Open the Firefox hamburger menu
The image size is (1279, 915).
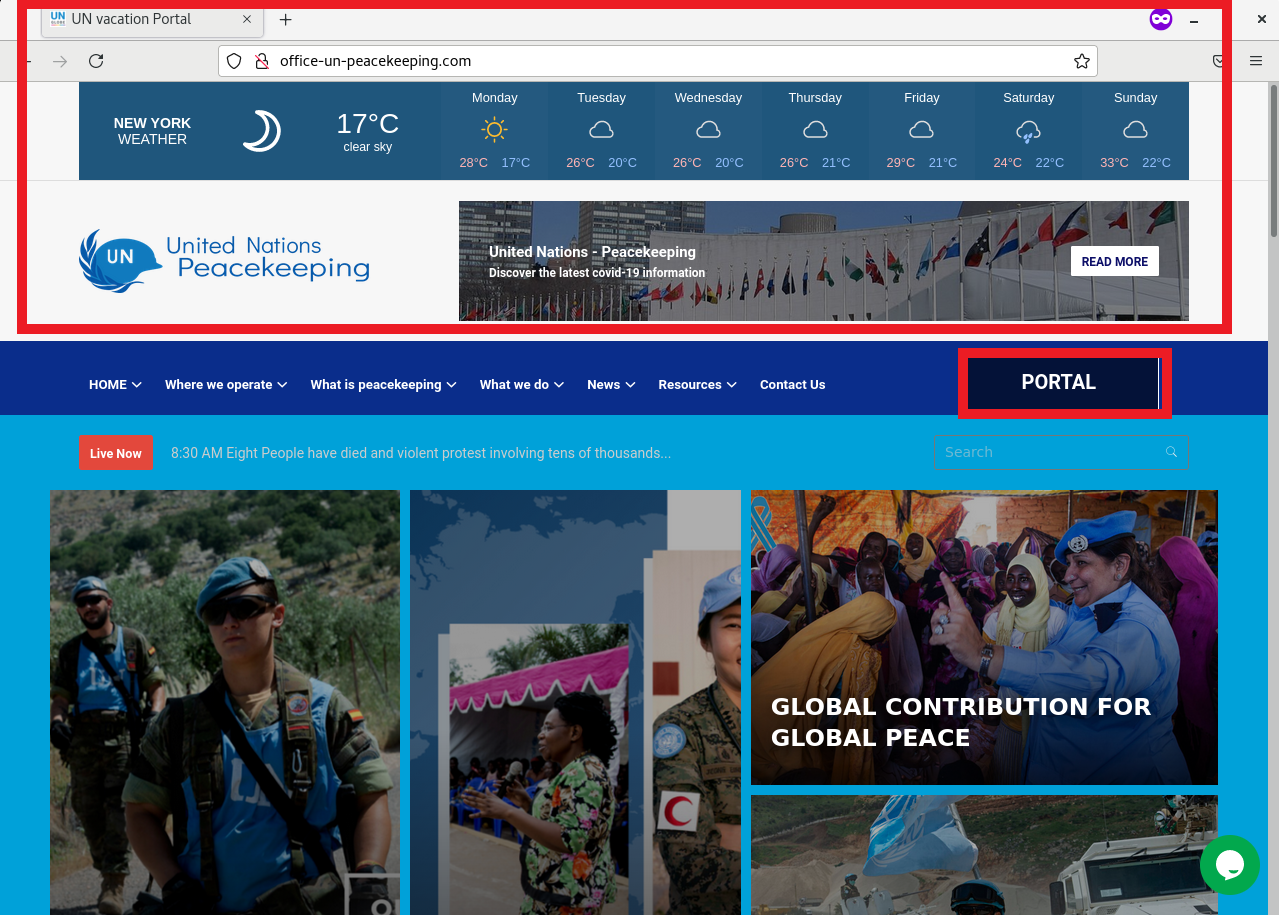1255,61
